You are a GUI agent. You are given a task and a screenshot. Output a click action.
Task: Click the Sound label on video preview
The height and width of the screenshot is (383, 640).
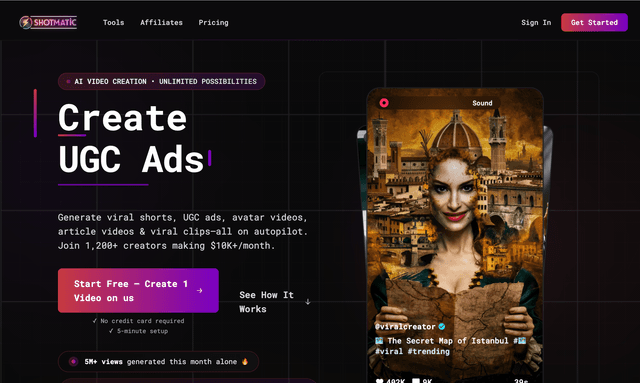coord(482,103)
